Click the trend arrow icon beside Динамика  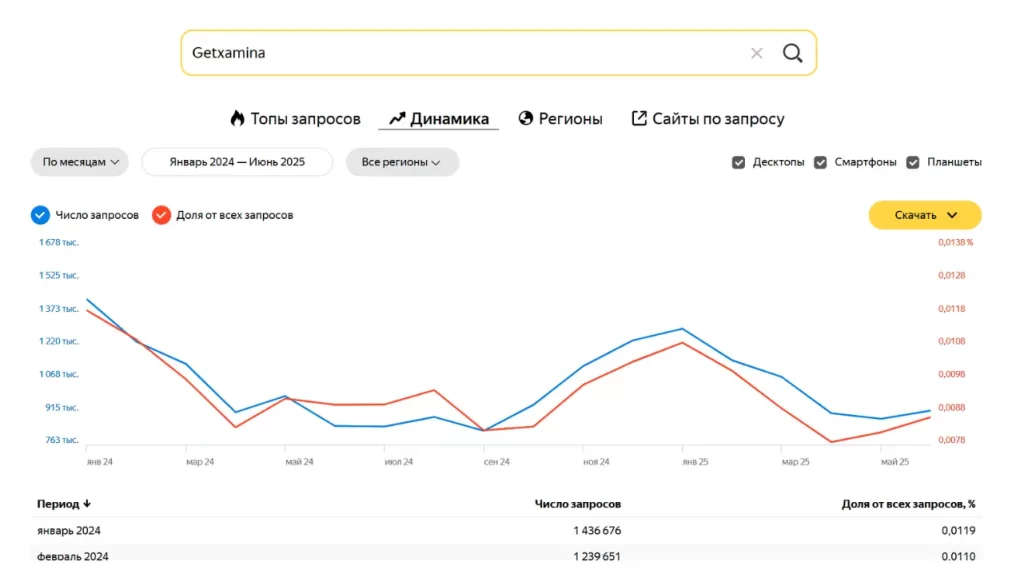397,119
